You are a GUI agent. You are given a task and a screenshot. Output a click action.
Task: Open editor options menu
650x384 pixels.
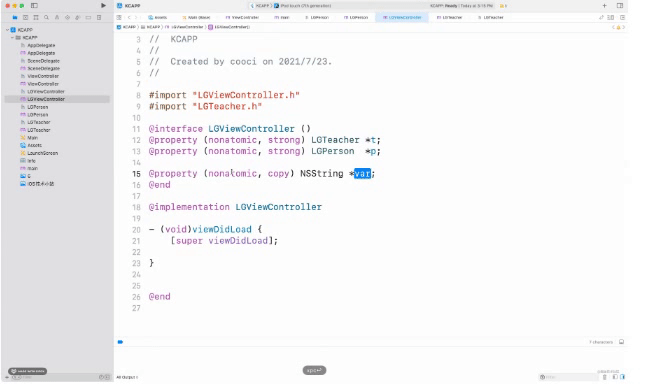pyautogui.click(x=611, y=17)
